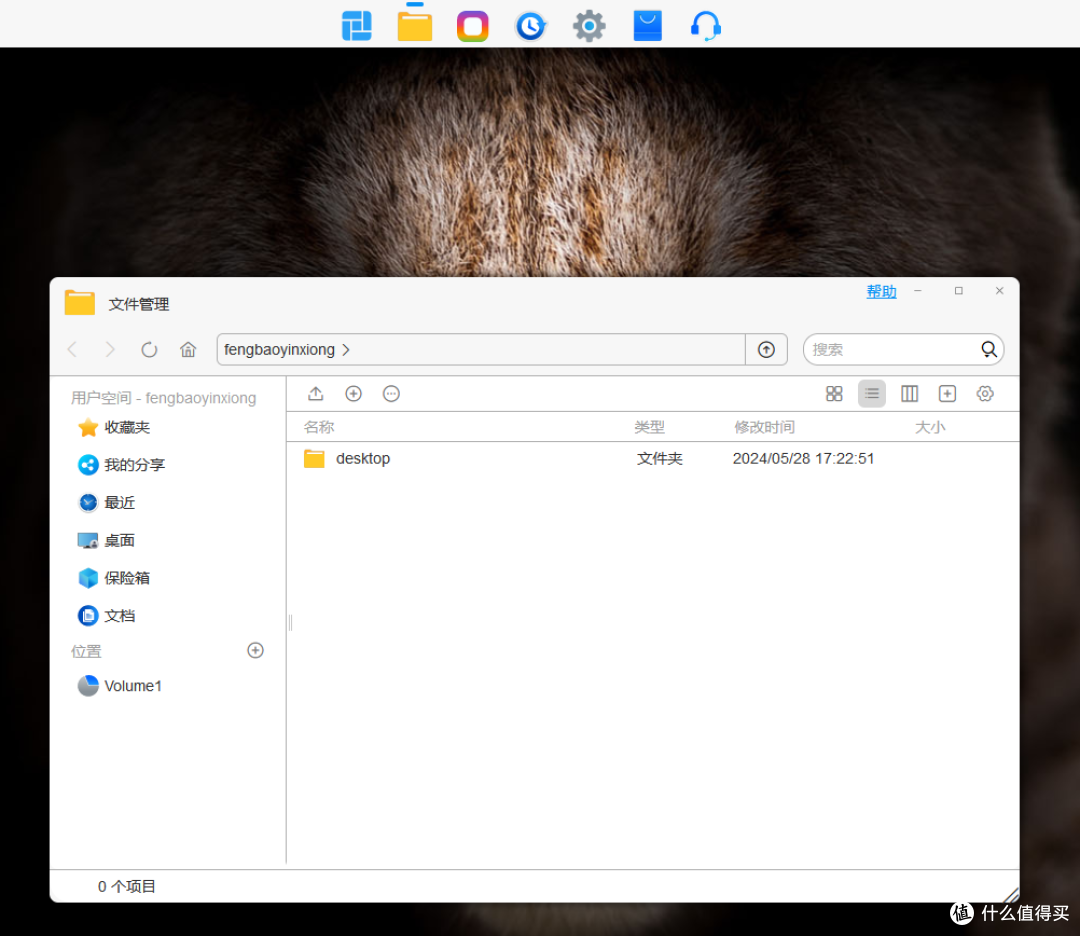1080x936 pixels.
Task: Open 文档 documents in sidebar
Action: click(x=106, y=615)
